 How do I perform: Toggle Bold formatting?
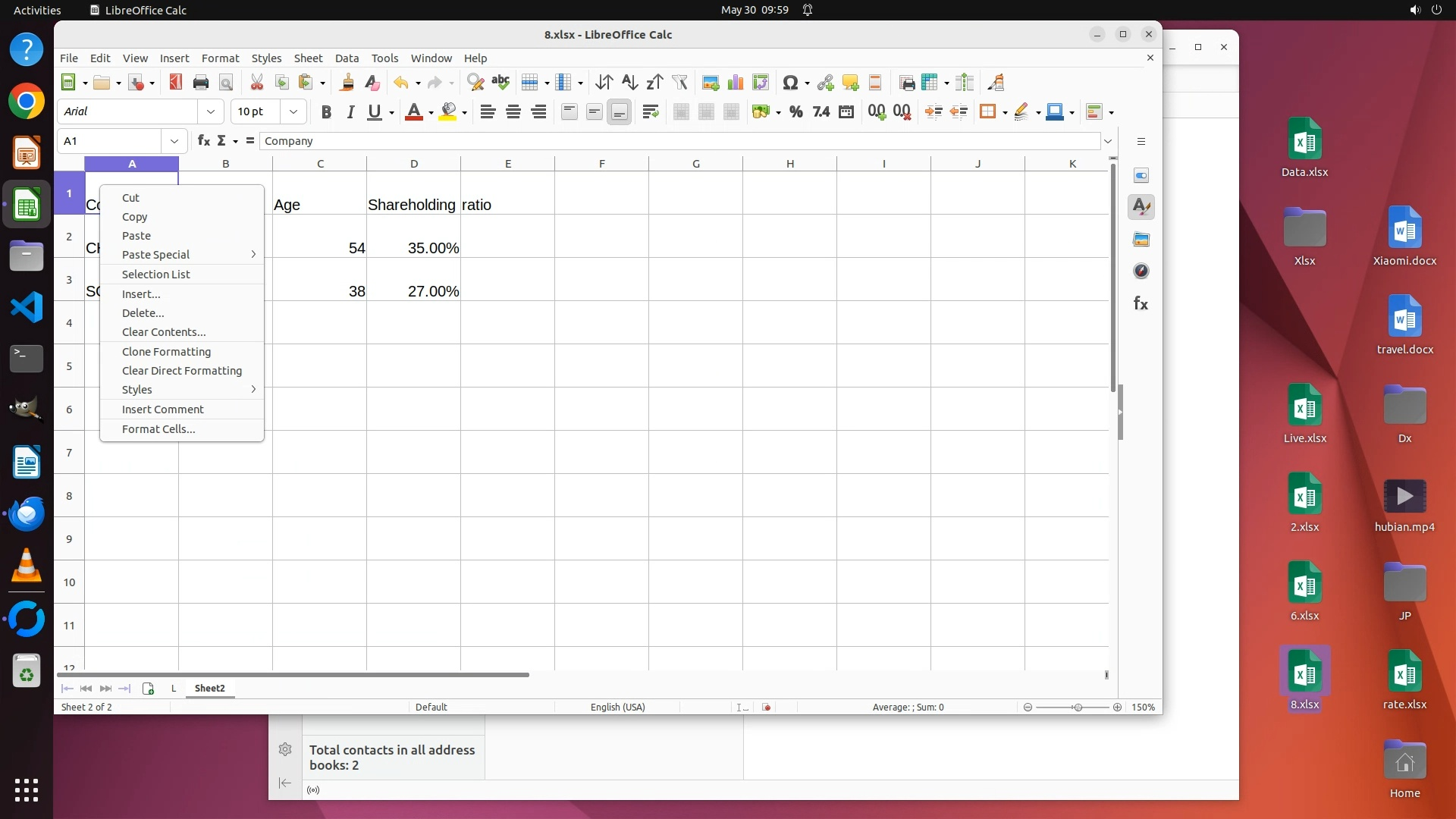tap(326, 112)
